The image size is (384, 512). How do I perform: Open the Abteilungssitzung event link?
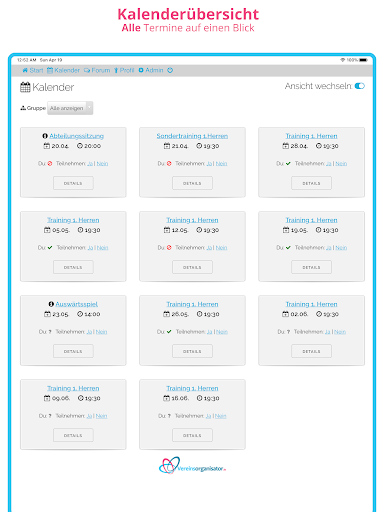[77, 136]
